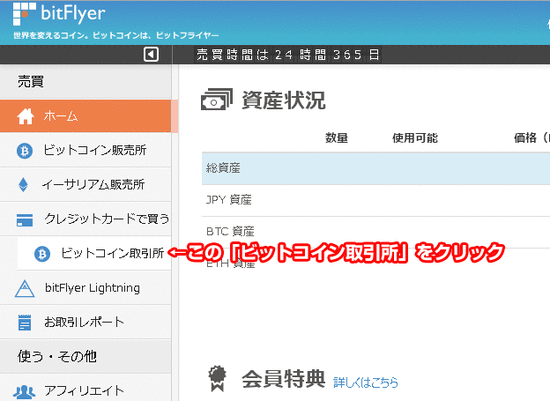Click the 売買 section header
550x401 pixels.
coord(31,82)
